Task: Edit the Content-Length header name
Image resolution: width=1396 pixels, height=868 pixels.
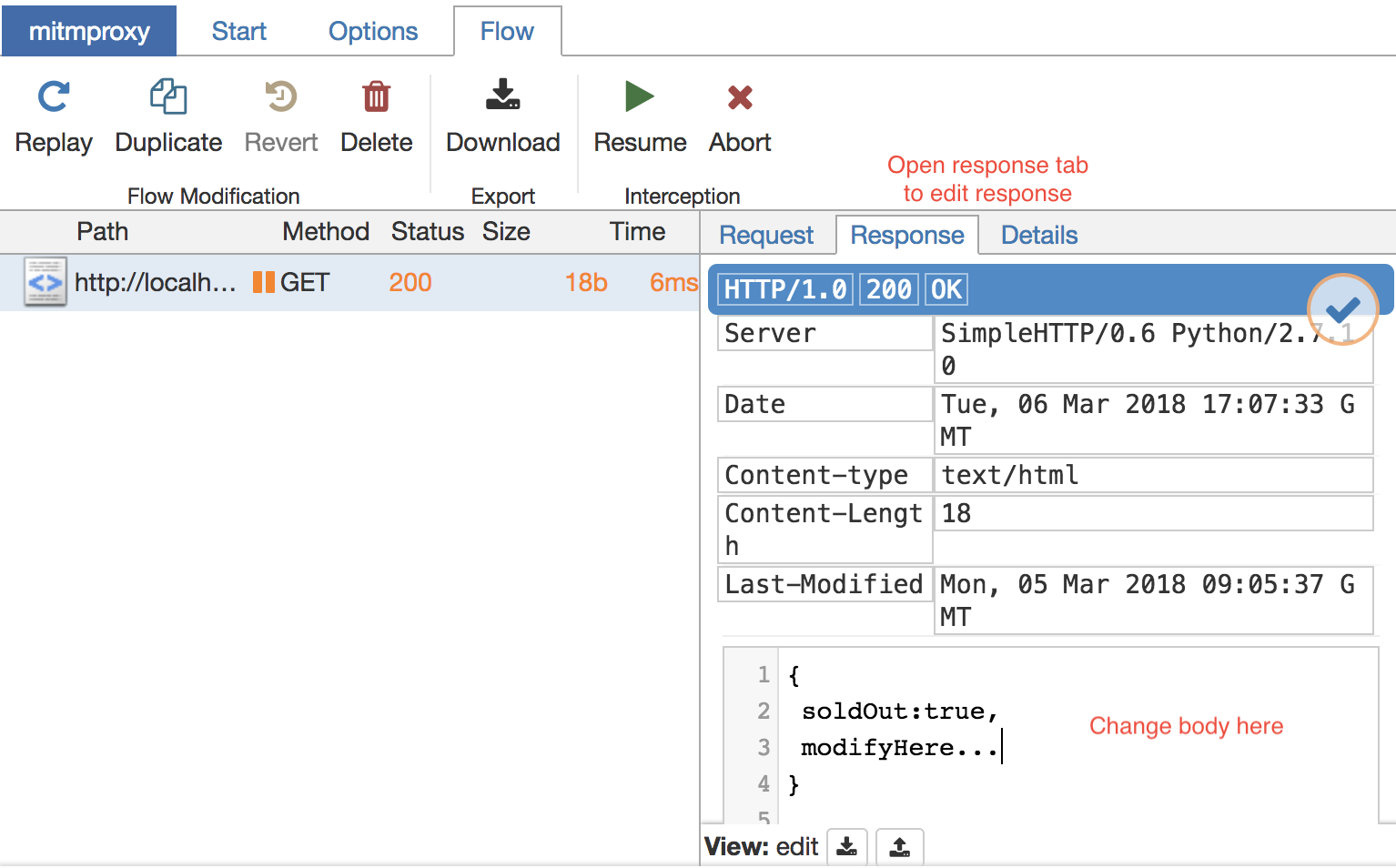Action: (x=825, y=530)
